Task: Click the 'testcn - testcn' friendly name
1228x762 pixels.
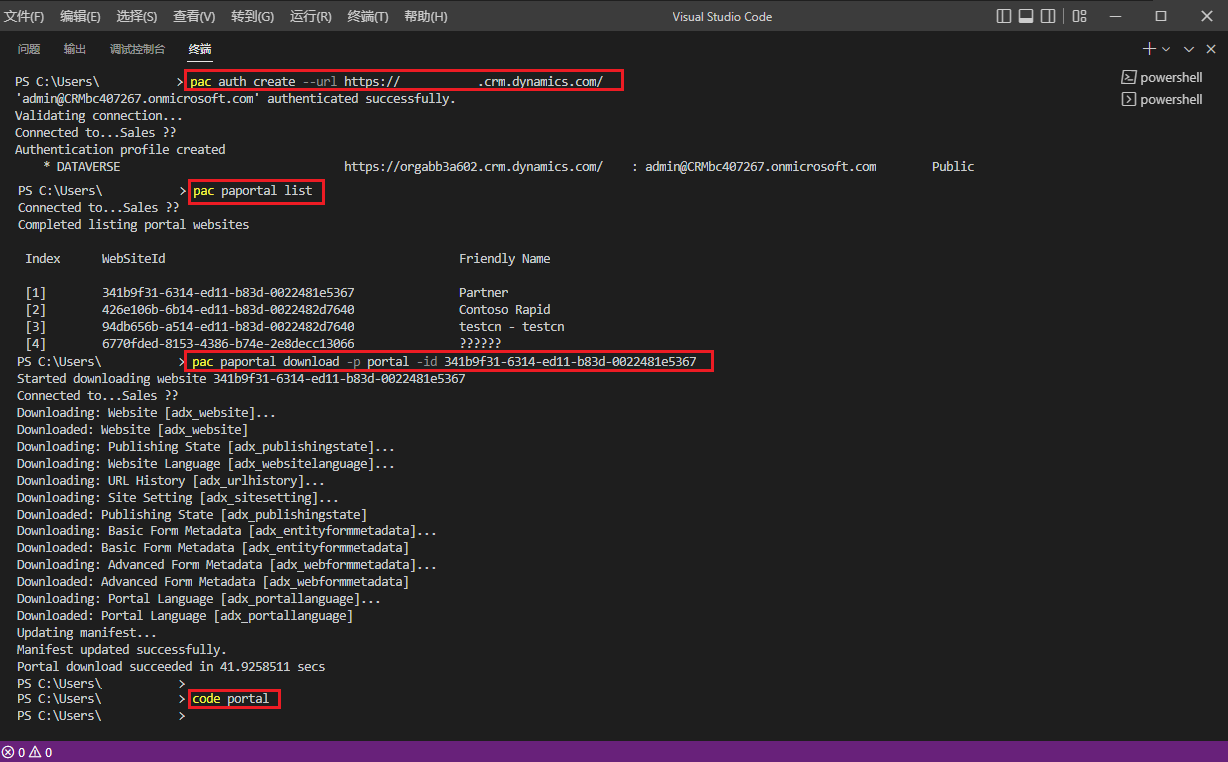Action: [512, 326]
